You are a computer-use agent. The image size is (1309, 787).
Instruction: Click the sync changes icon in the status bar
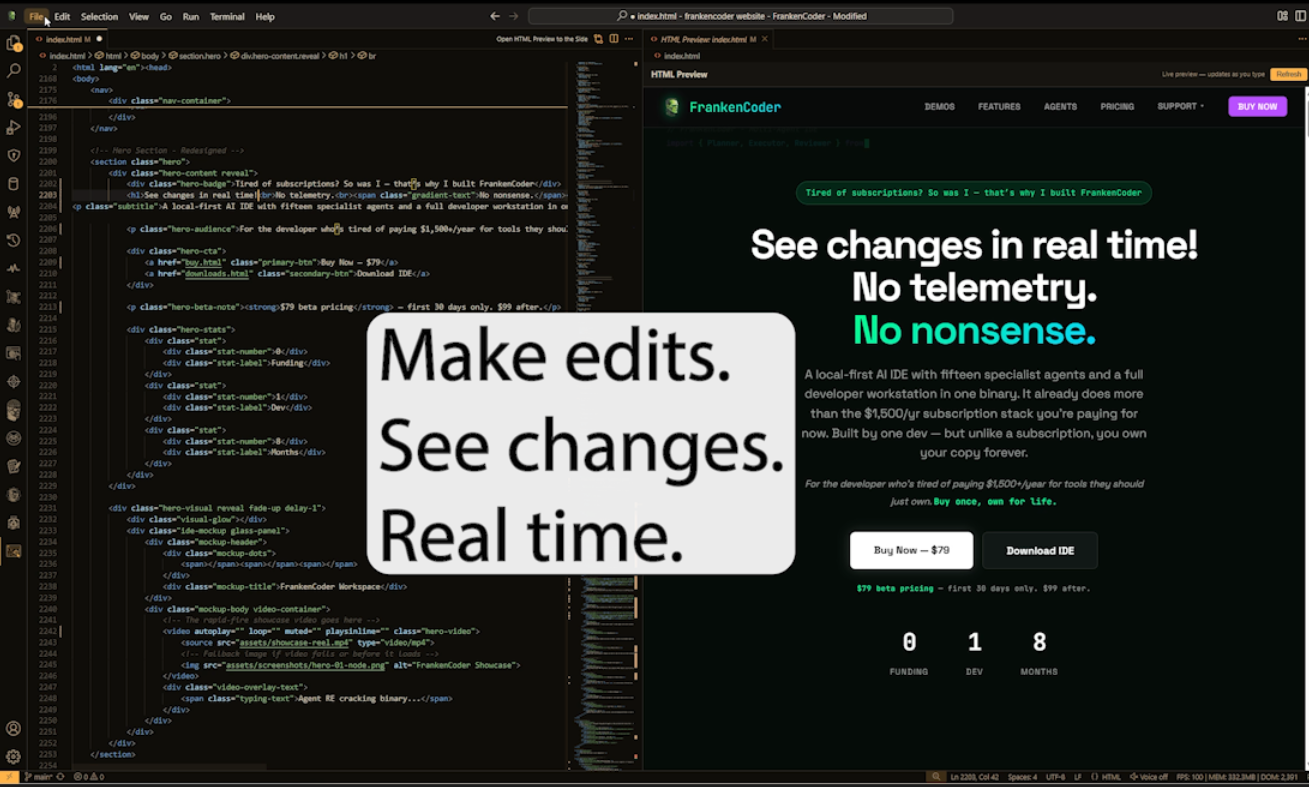click(x=61, y=777)
